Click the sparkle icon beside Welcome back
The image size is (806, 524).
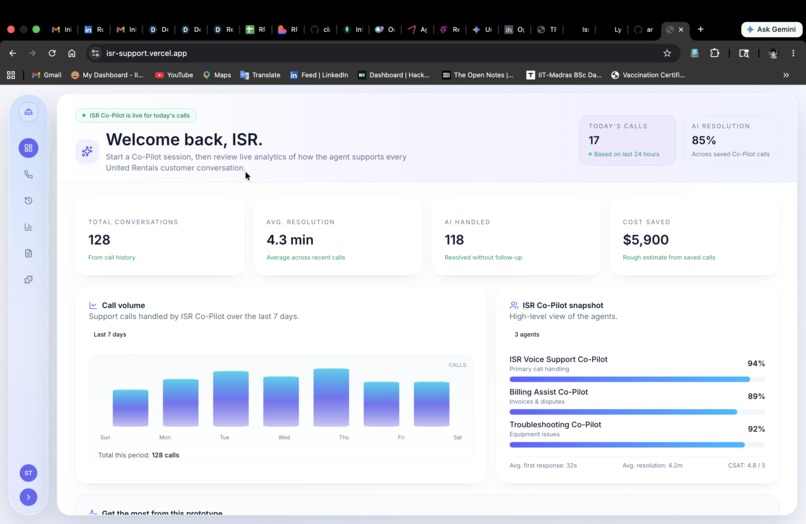coord(87,151)
